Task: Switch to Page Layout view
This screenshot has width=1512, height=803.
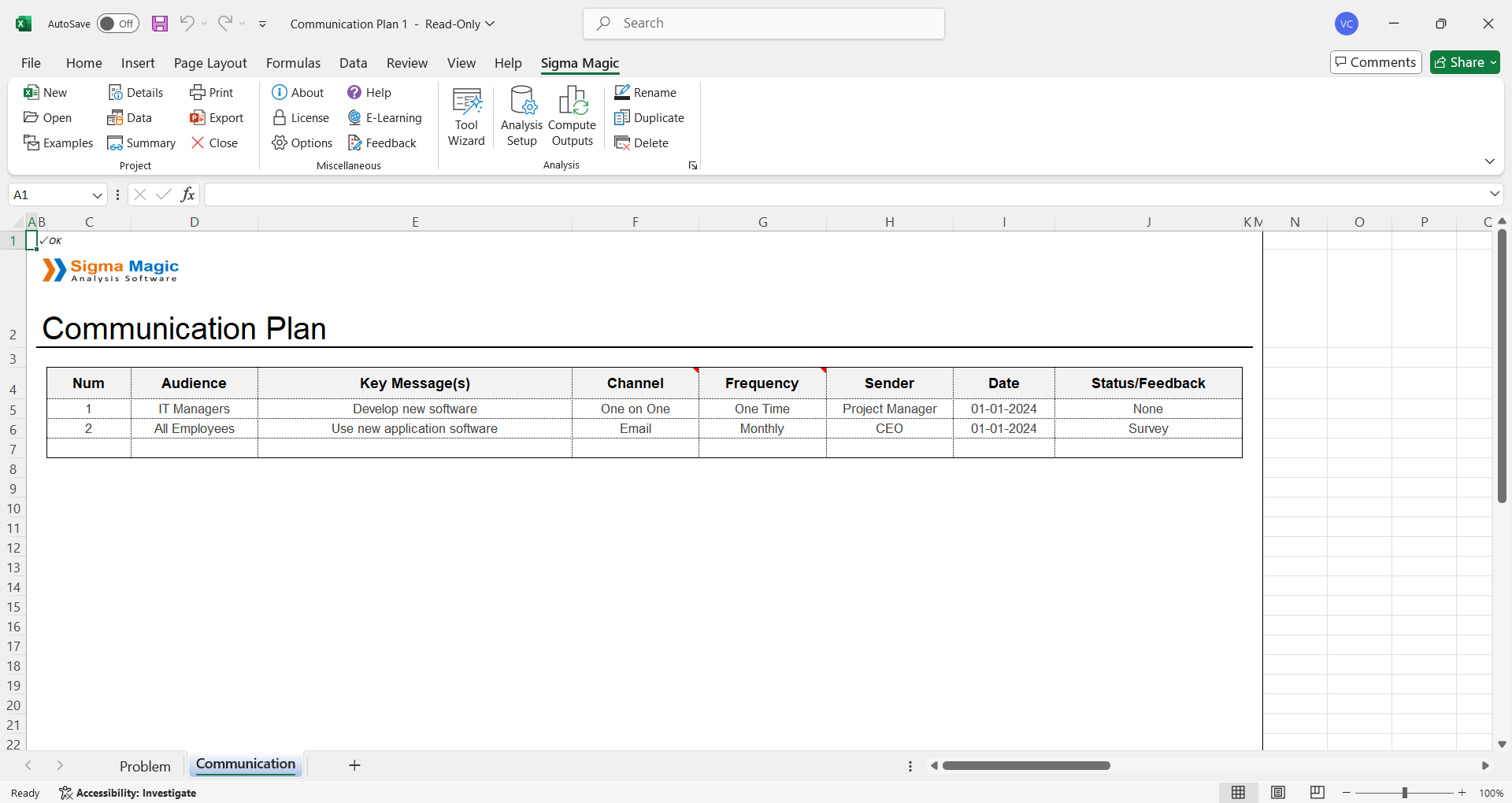Action: pos(1278,793)
